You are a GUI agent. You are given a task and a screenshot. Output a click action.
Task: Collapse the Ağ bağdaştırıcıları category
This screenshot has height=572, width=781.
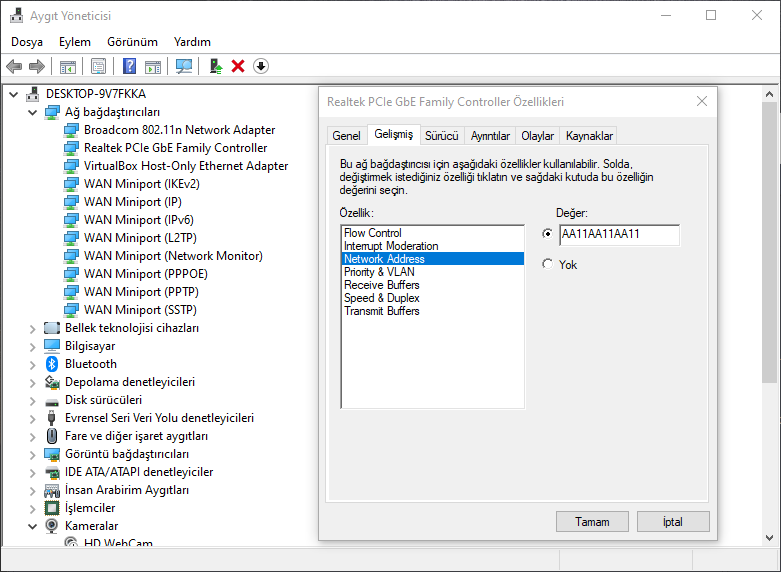[x=33, y=112]
